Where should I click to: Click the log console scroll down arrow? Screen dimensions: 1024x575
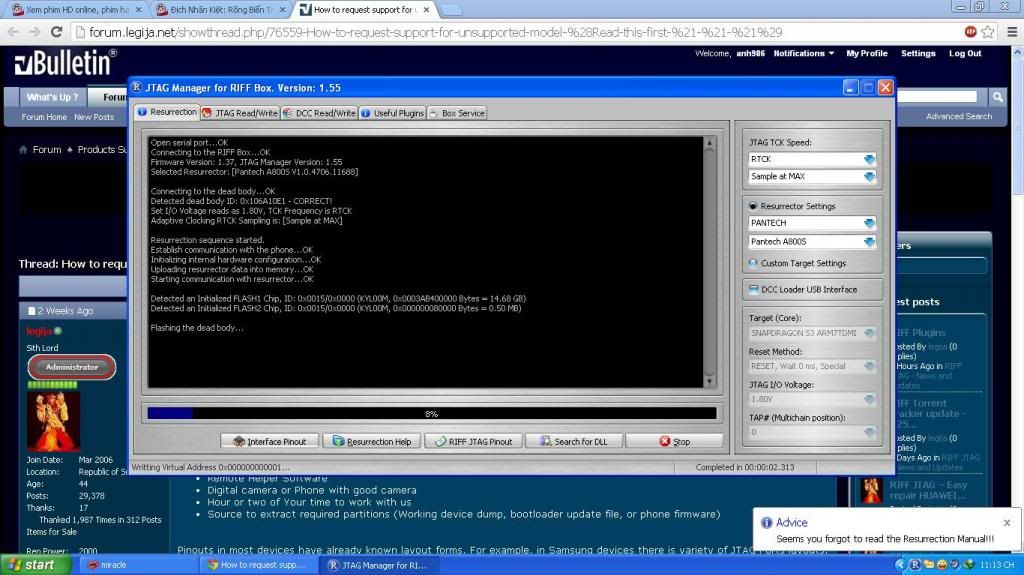(710, 381)
